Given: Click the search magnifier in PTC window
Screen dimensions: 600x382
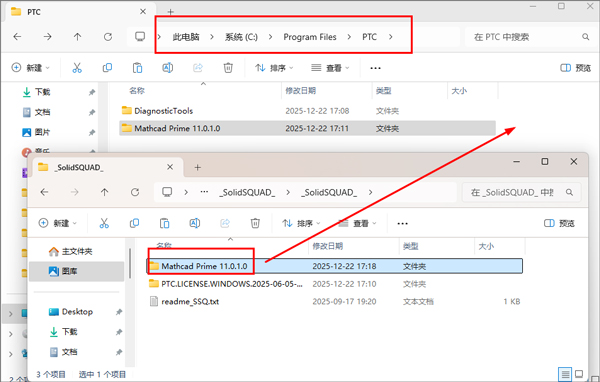Looking at the screenshot, I should 585,37.
